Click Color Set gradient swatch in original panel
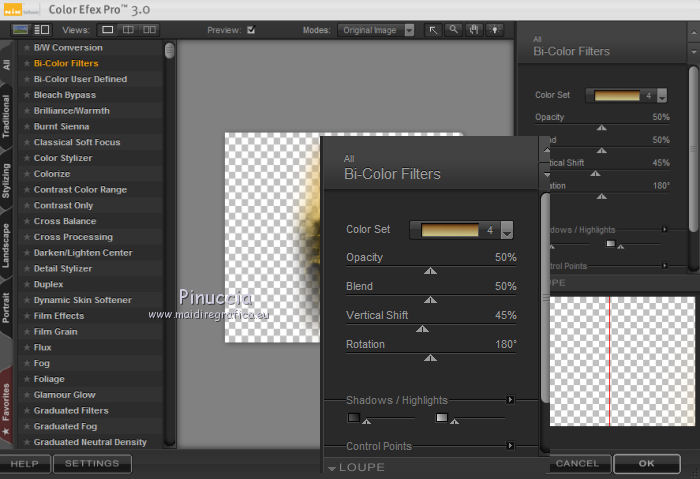700x479 pixels. click(617, 95)
